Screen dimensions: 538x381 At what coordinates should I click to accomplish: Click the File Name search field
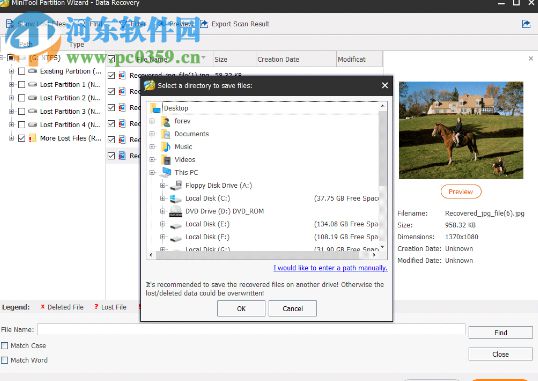coord(251,330)
